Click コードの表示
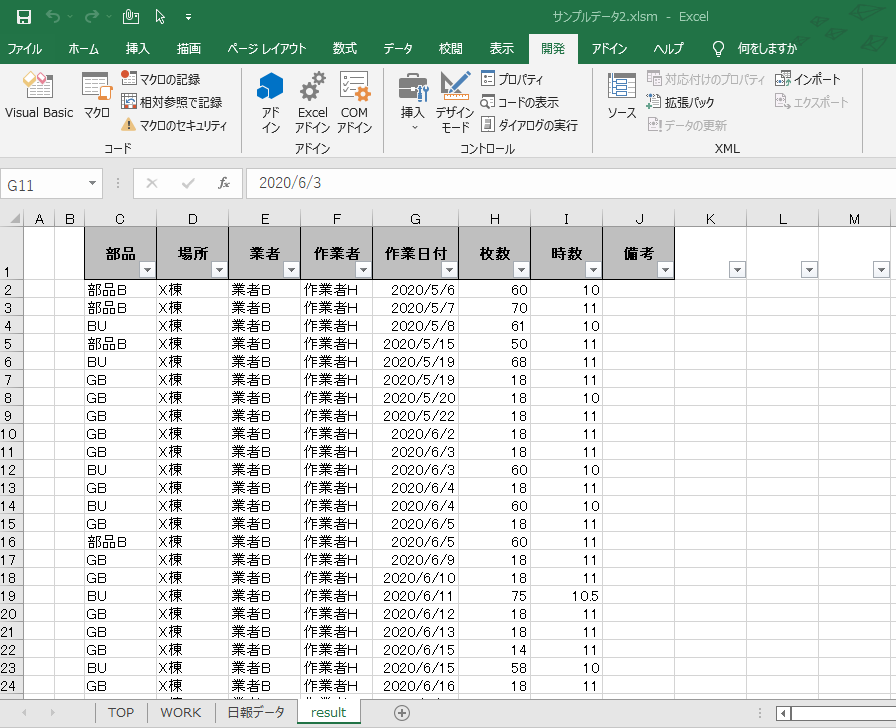The height and width of the screenshot is (728, 896). pyautogui.click(x=519, y=102)
